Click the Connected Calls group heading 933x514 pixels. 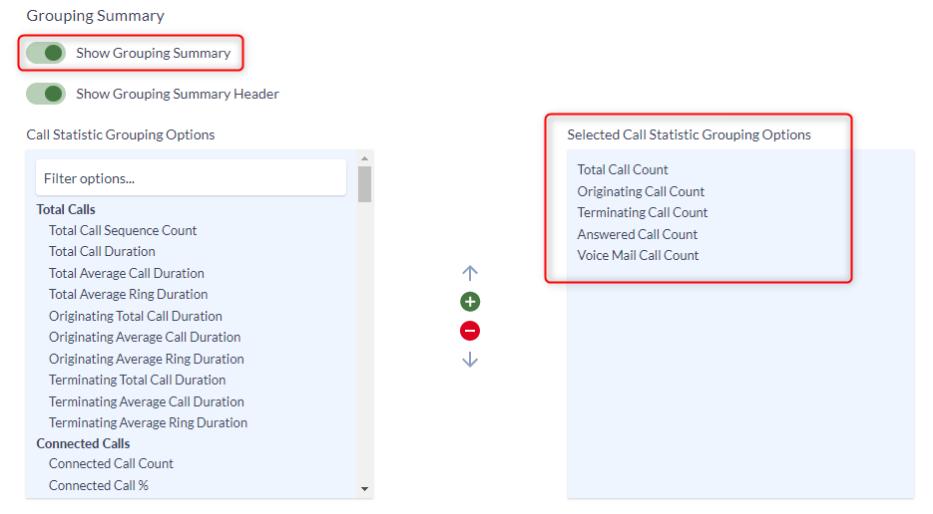tap(83, 443)
